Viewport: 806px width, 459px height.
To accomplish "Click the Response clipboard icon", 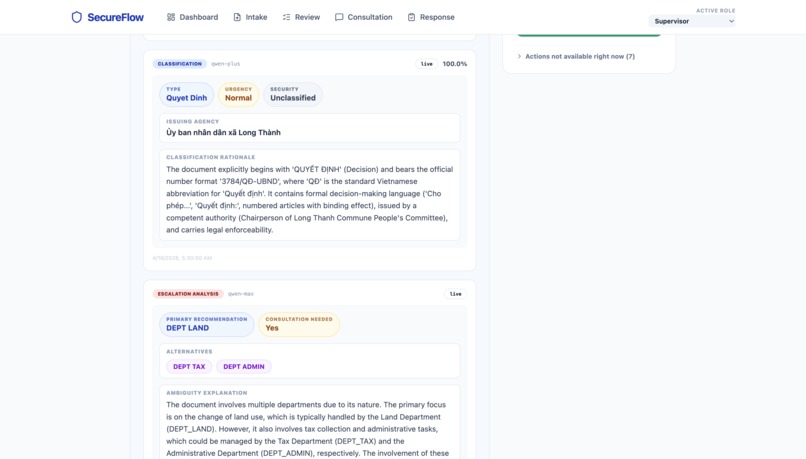I will (x=411, y=17).
